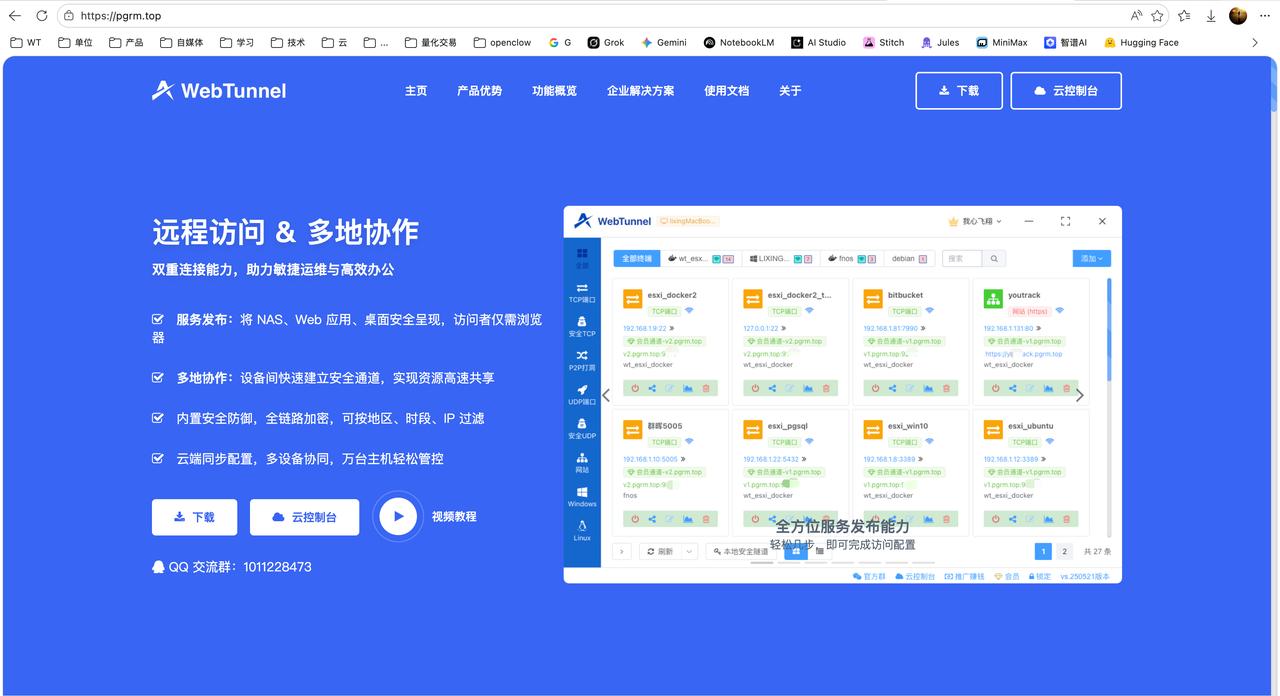The width and height of the screenshot is (1280, 696).
Task: Play the 视频教程 video with round play button
Action: [x=398, y=516]
